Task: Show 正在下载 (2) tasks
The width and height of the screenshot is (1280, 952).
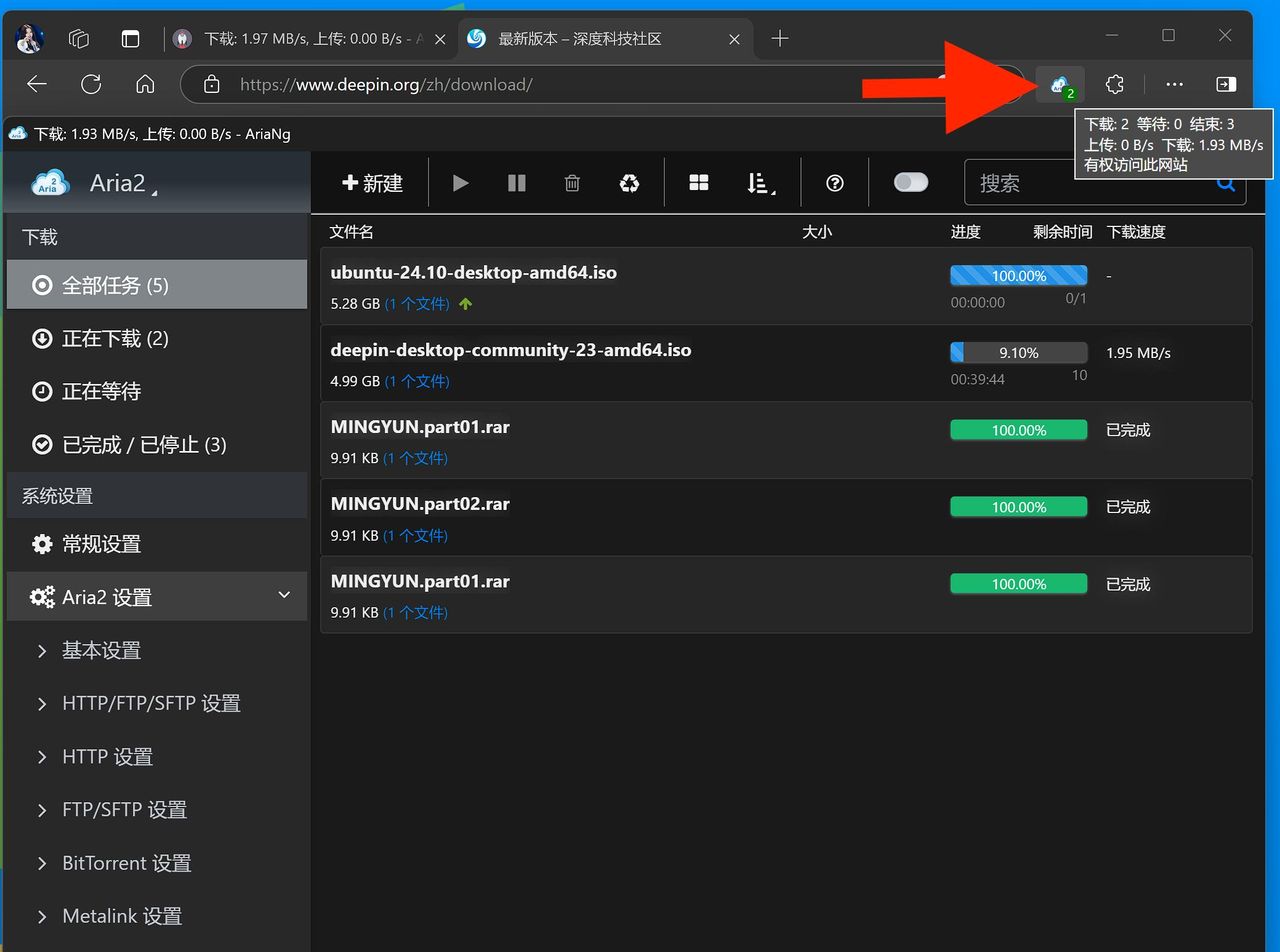Action: [157, 338]
